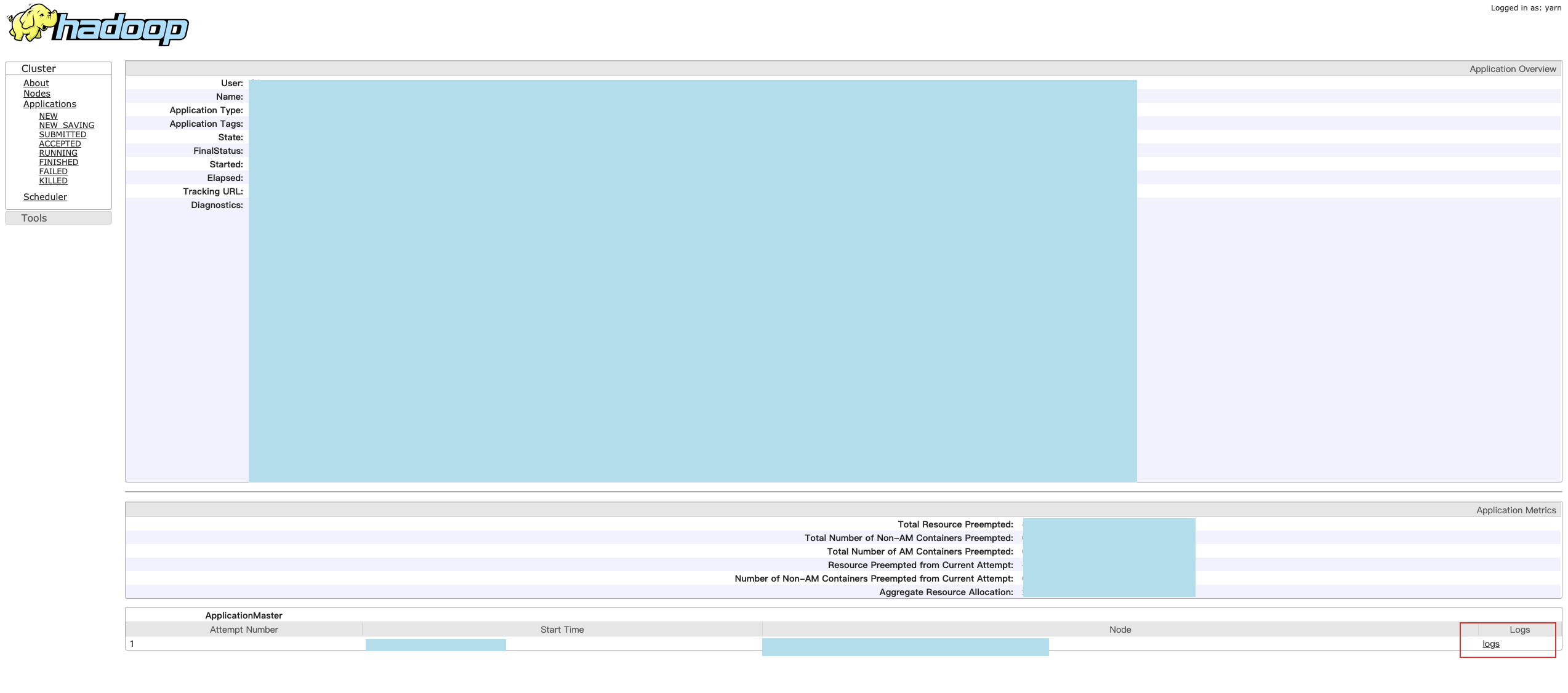Show FAILED applications
1568x693 pixels.
pos(53,171)
